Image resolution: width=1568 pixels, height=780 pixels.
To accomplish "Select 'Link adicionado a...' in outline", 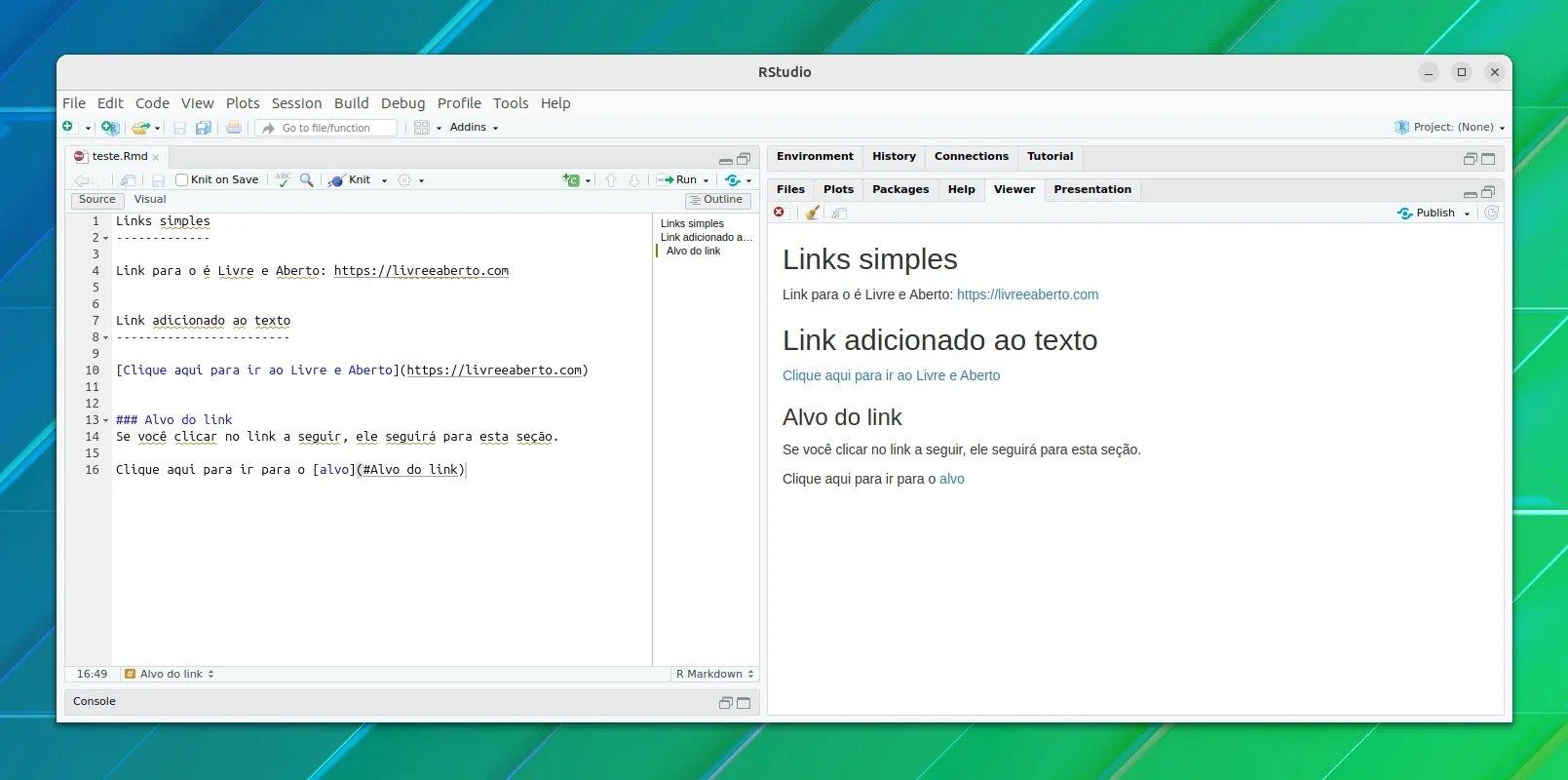I will 707,238.
